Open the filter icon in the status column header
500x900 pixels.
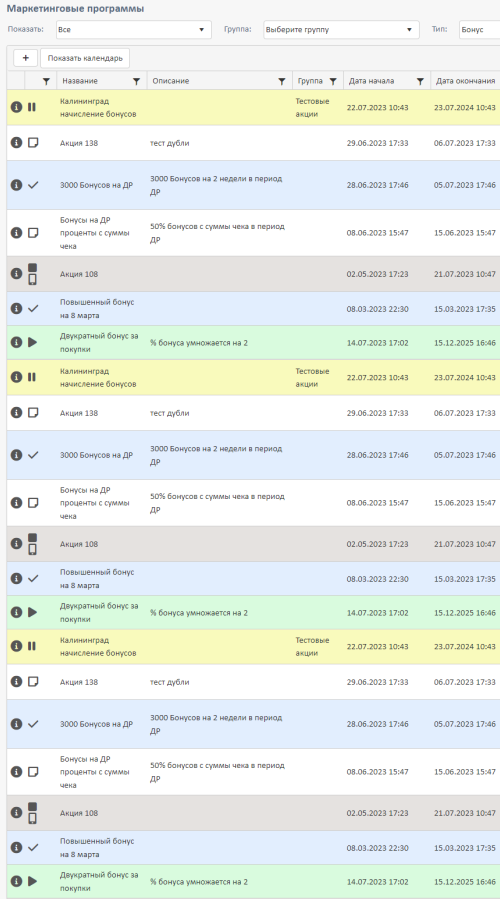coord(46,82)
